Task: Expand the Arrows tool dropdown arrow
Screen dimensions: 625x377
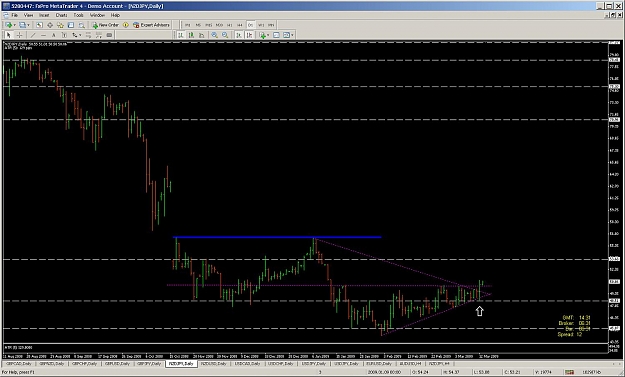Action: click(x=80, y=35)
